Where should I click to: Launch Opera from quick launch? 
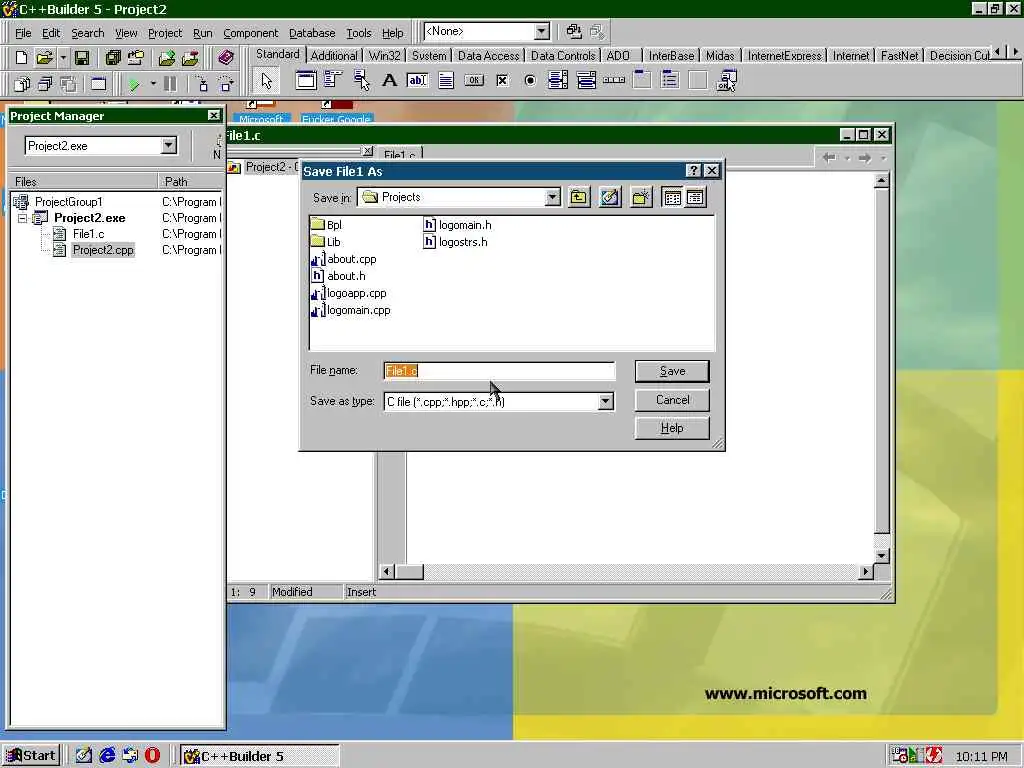click(x=152, y=756)
